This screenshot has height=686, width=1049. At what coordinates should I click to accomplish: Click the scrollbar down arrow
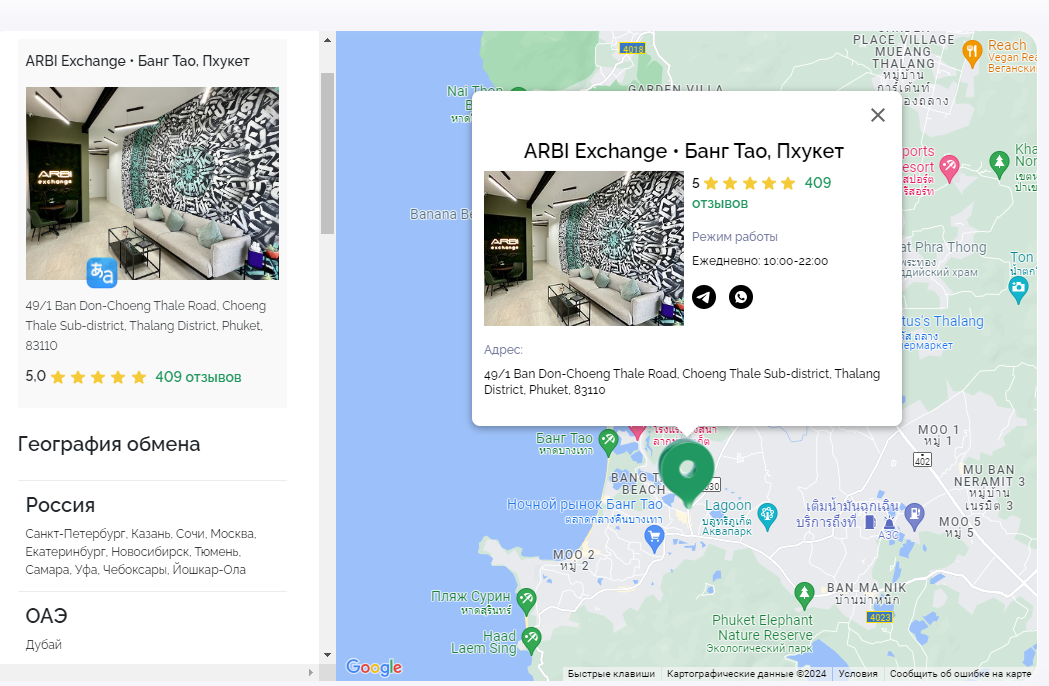point(327,655)
